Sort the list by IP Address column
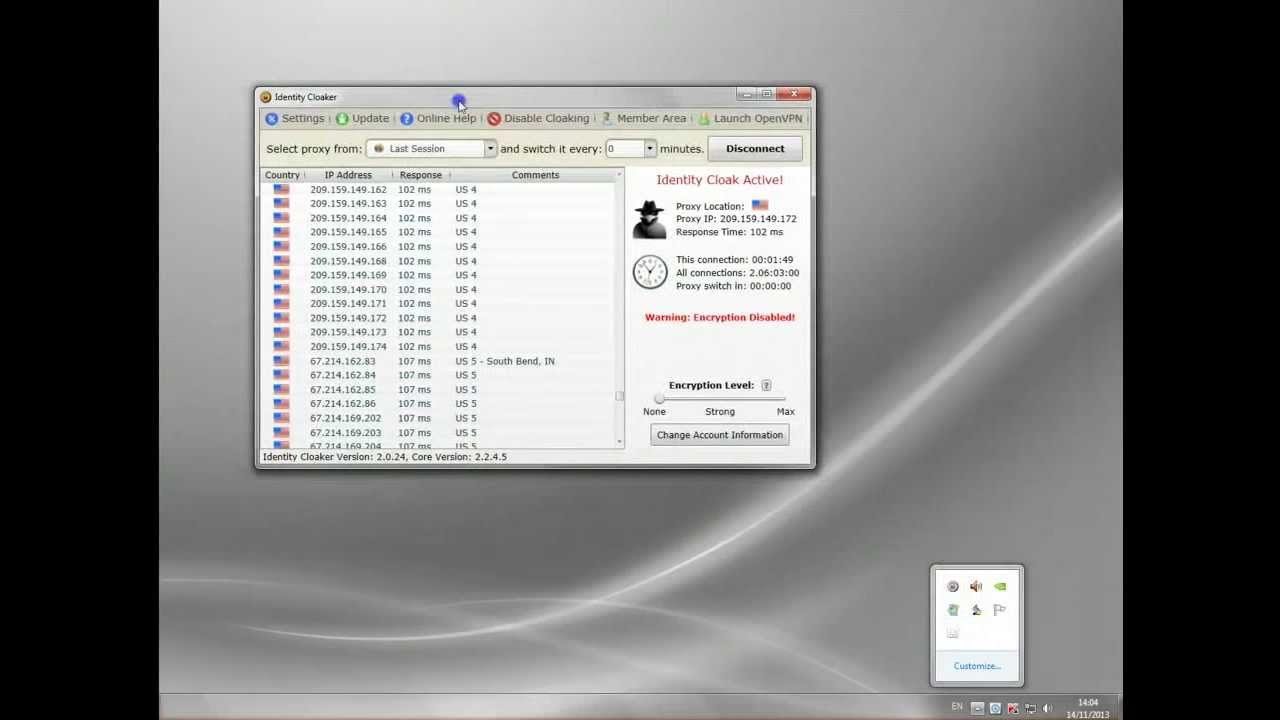Viewport: 1280px width, 720px height. click(x=347, y=175)
